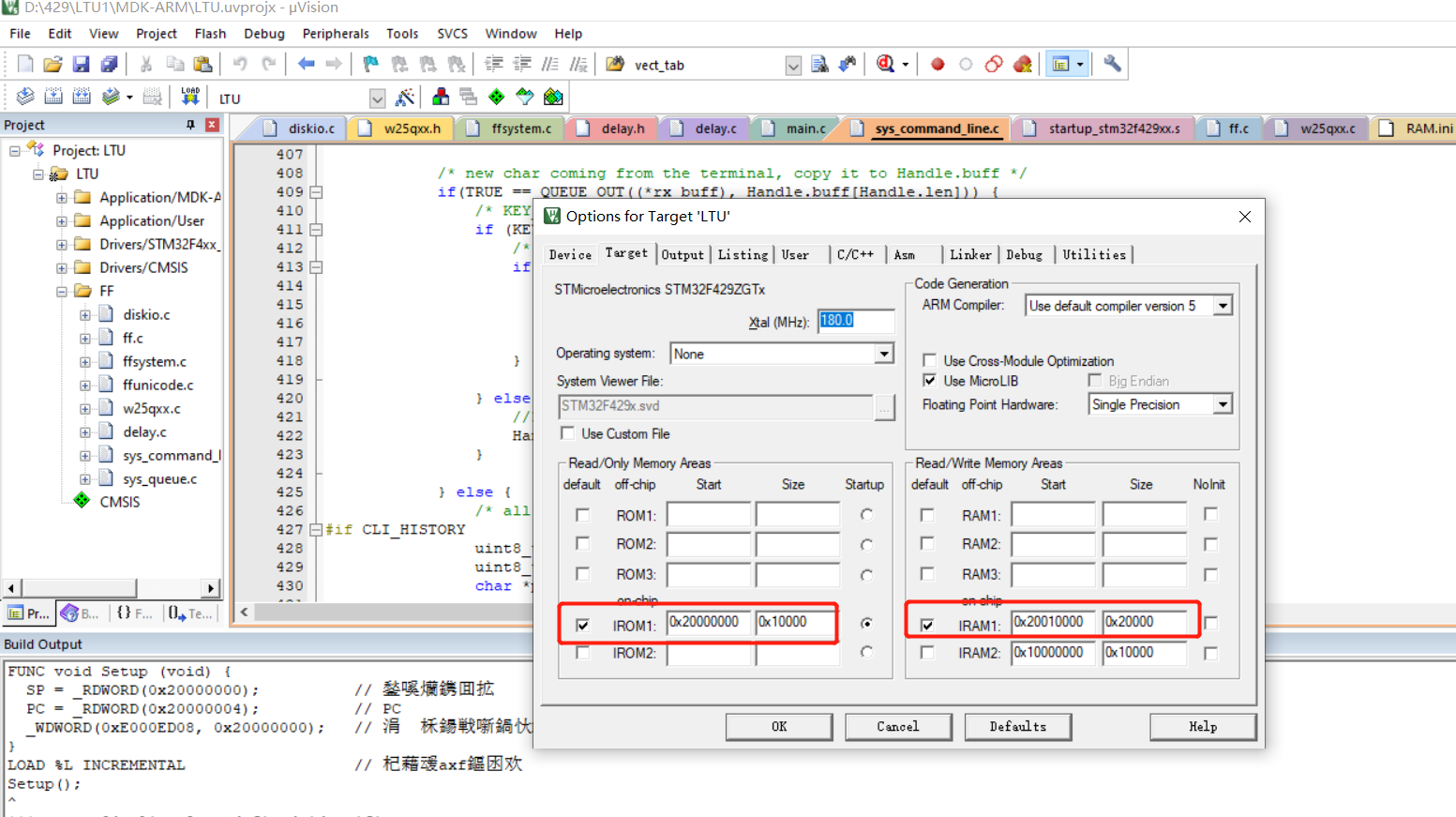Open the Flash menu
The height and width of the screenshot is (817, 1456).
[x=210, y=34]
